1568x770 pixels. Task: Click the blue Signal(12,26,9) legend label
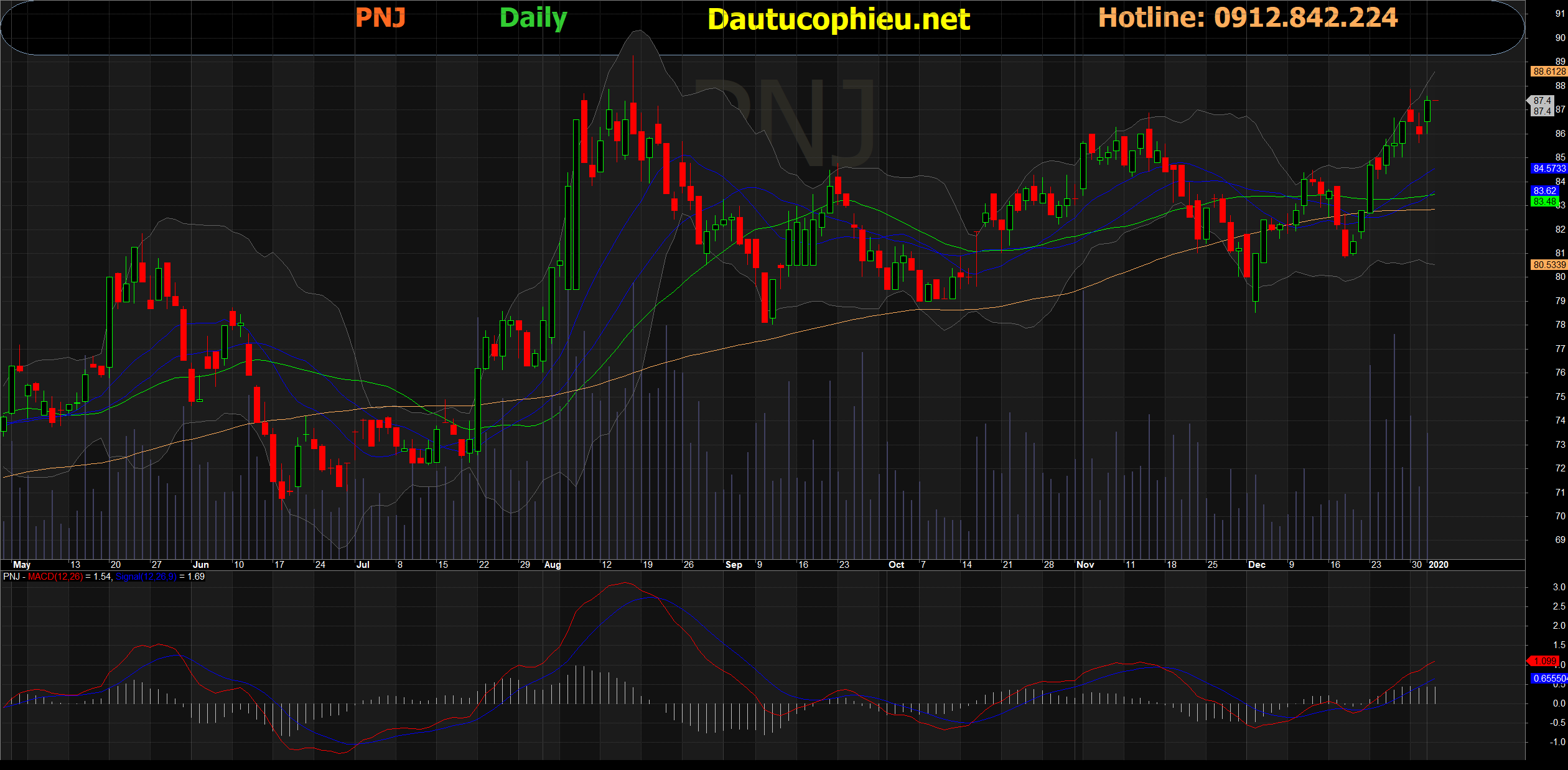coord(146,577)
